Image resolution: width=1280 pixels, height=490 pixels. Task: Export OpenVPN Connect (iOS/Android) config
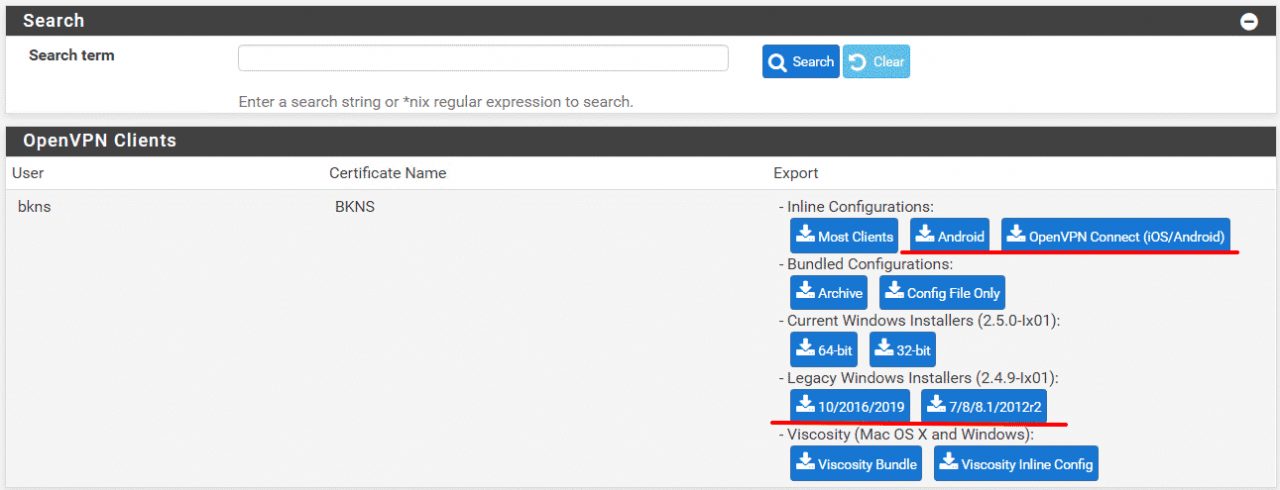point(1115,236)
